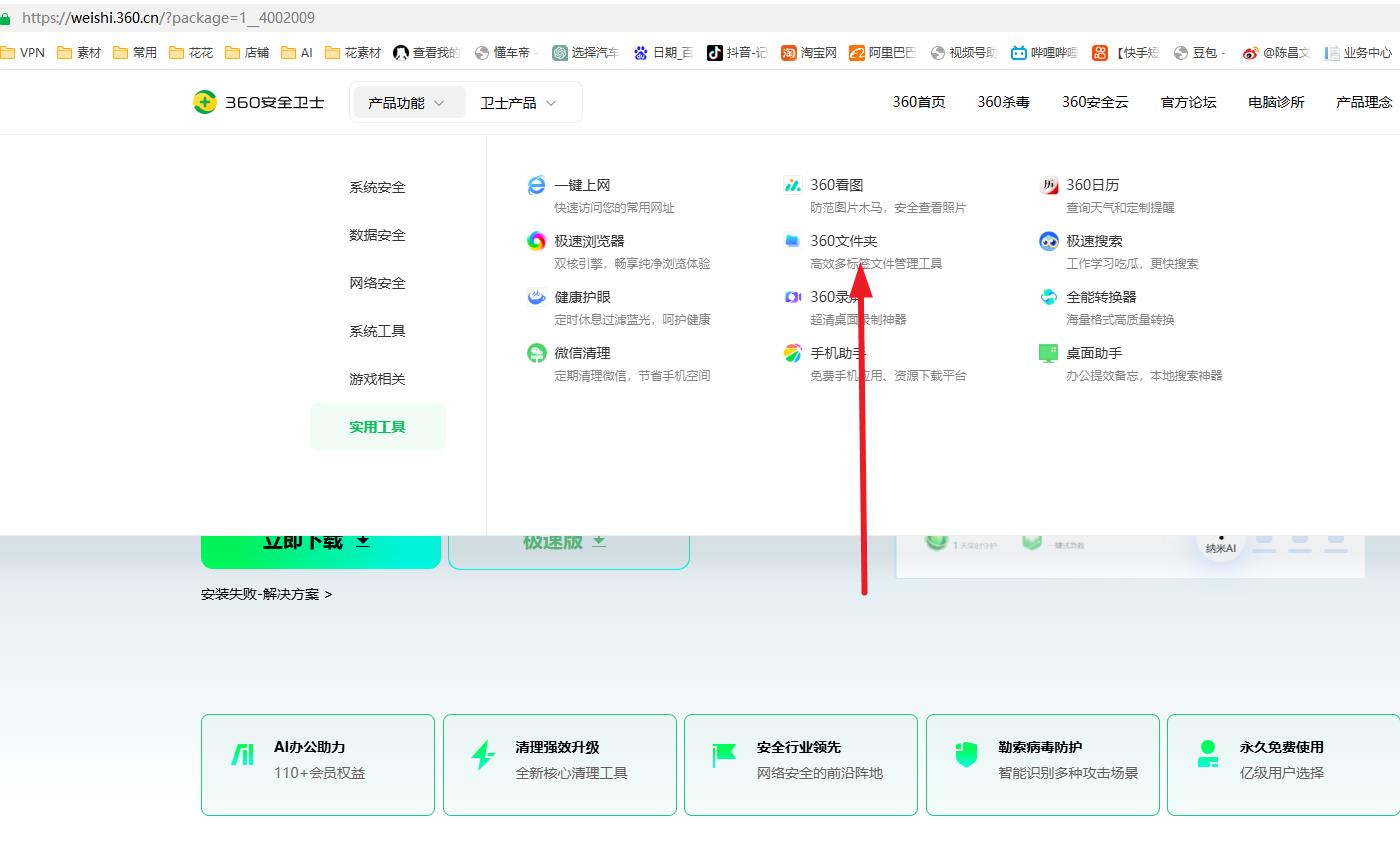Click the 极速版 download button

tap(569, 551)
